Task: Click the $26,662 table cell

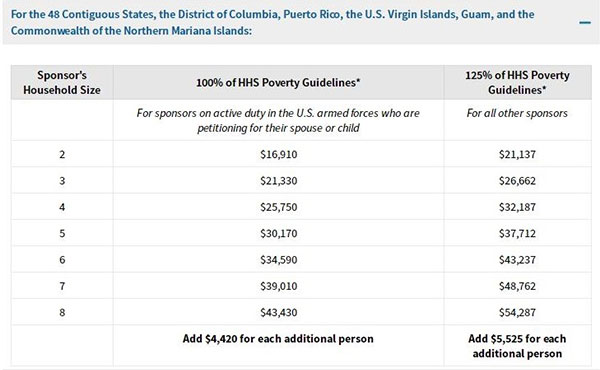Action: pos(517,181)
